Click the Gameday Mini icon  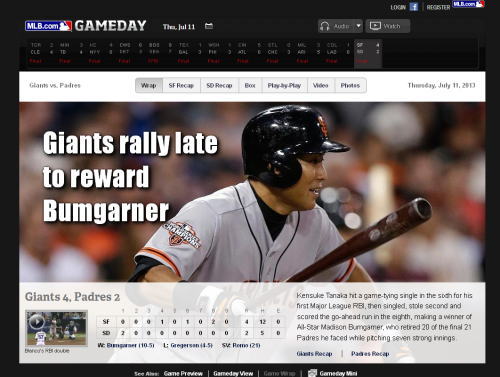pos(312,373)
